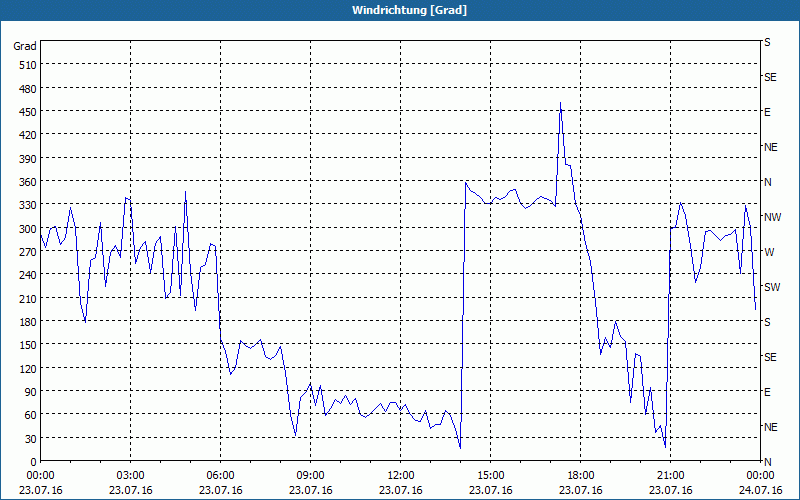Select the 23.07.16 date below 18:00

[x=581, y=490]
